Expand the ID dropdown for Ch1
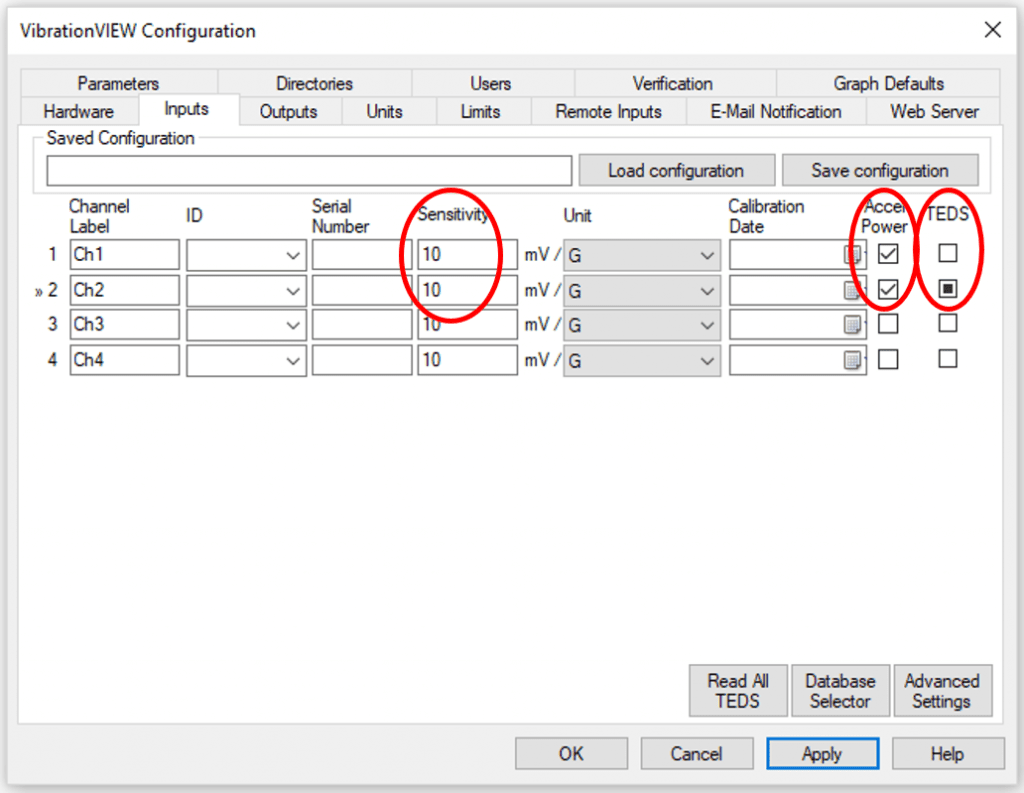 [293, 255]
